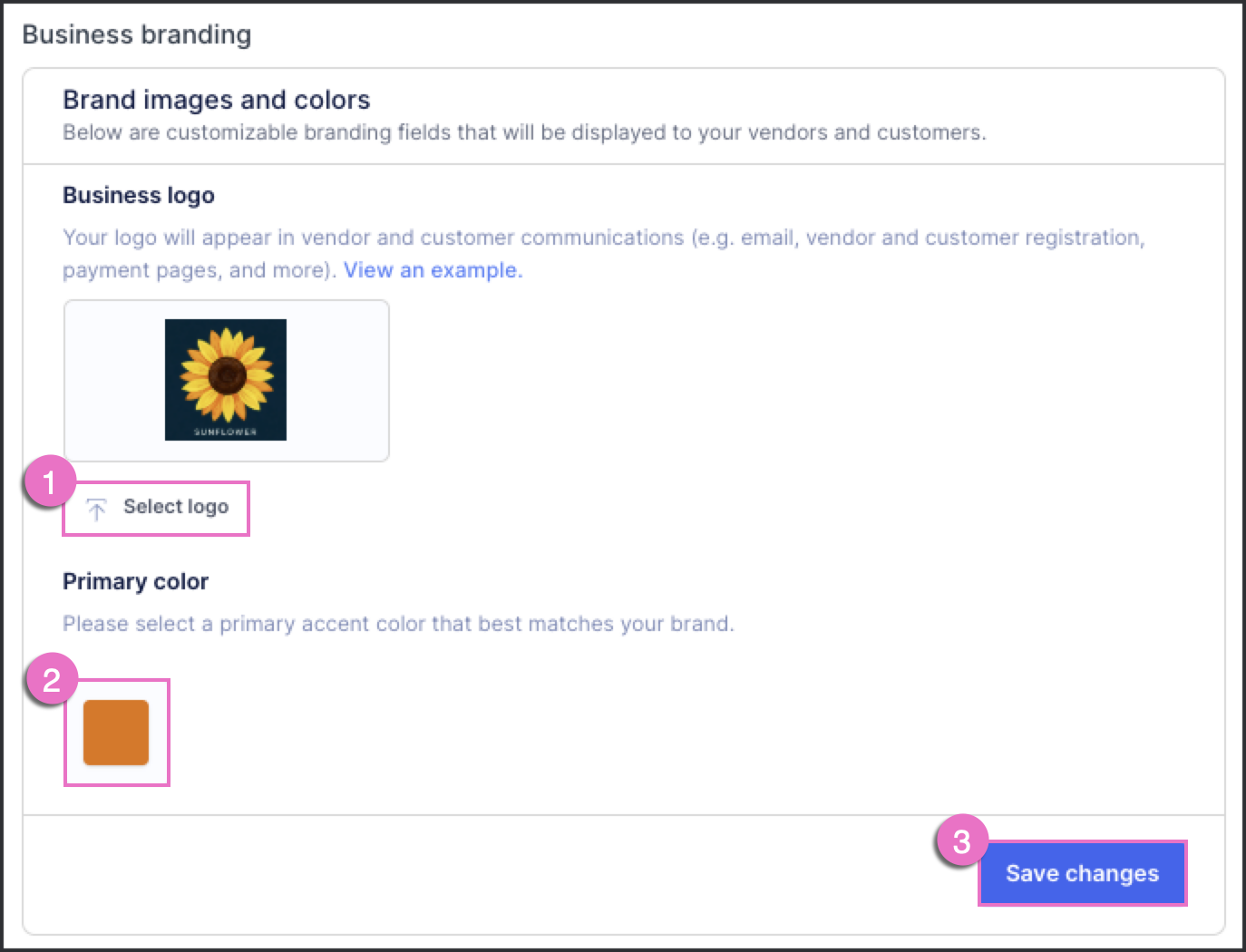The image size is (1246, 952).
Task: Click the Brand images and colors heading
Action: tap(217, 100)
